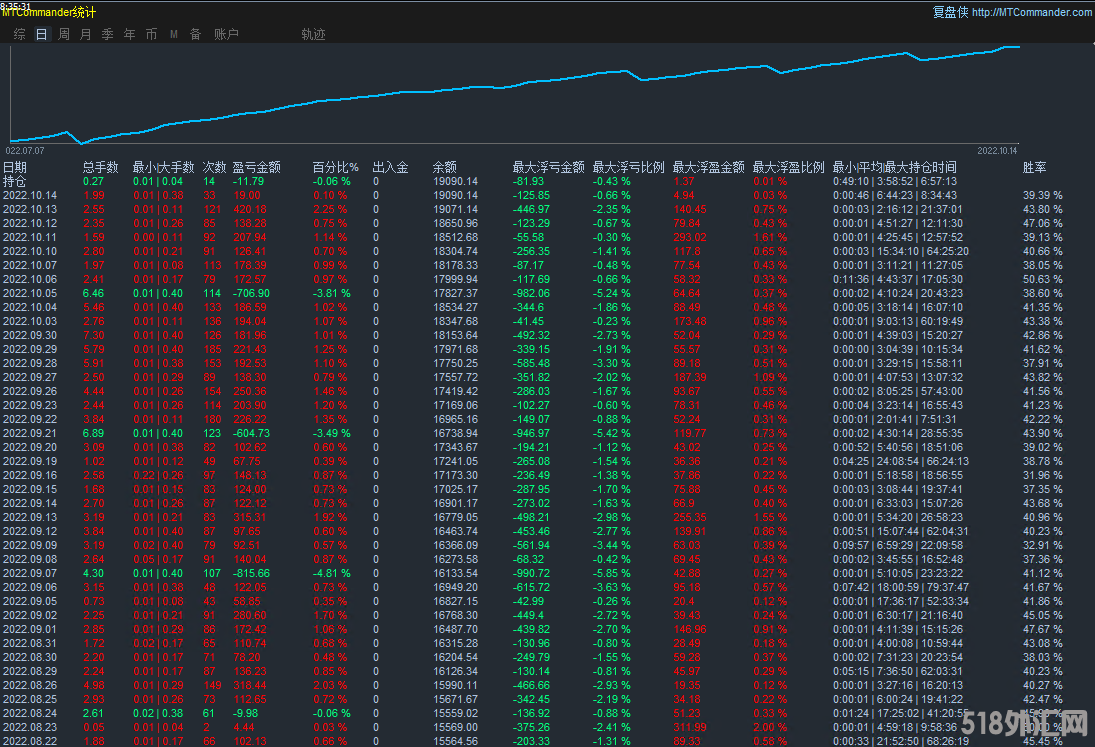Select the 日 daily statistics tab

[41, 34]
